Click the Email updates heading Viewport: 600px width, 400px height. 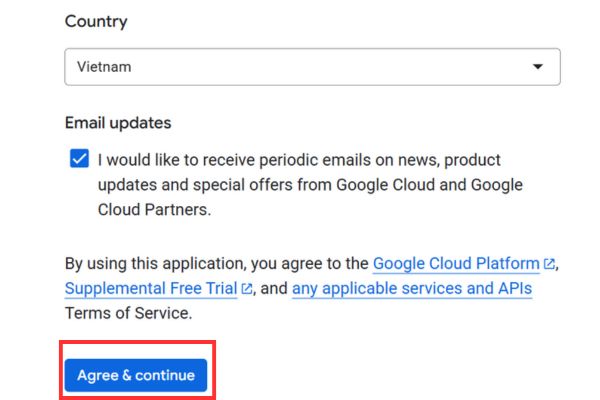[x=118, y=123]
